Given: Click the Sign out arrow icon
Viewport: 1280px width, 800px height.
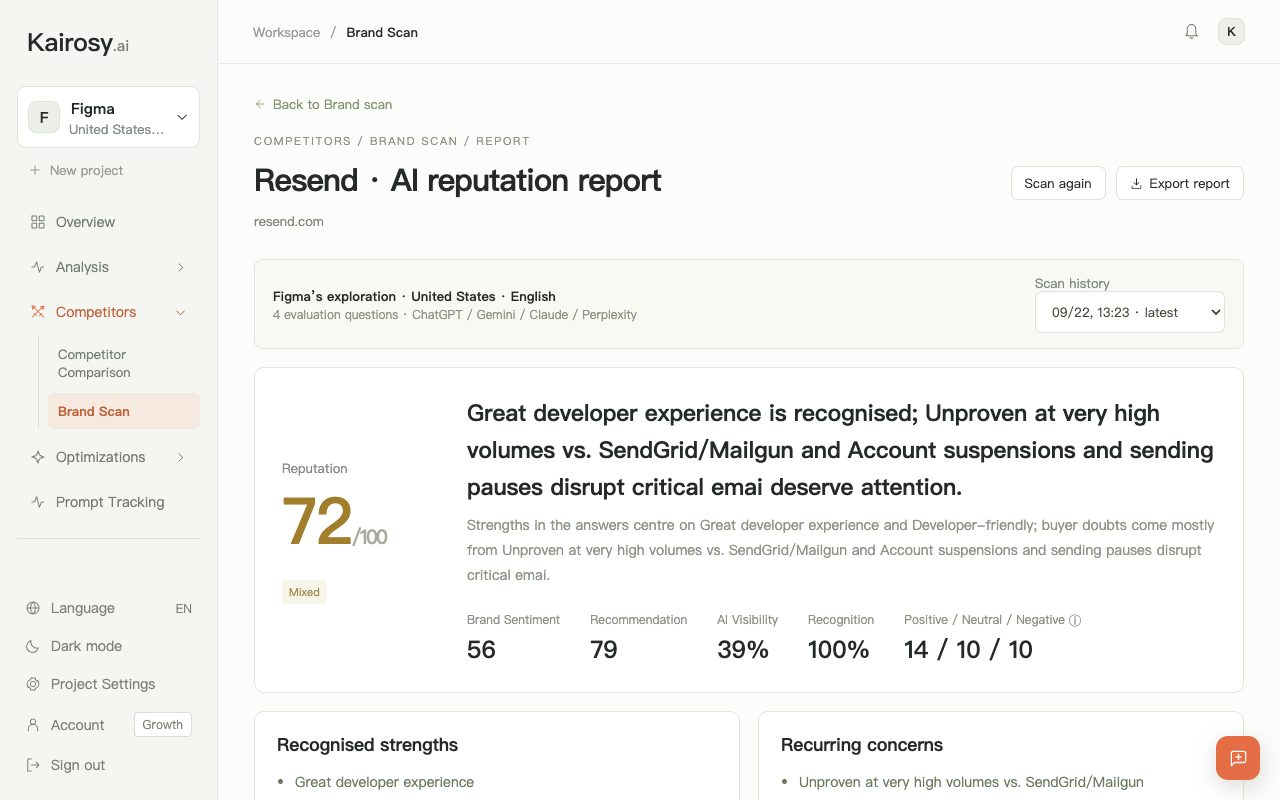Looking at the screenshot, I should (33, 765).
